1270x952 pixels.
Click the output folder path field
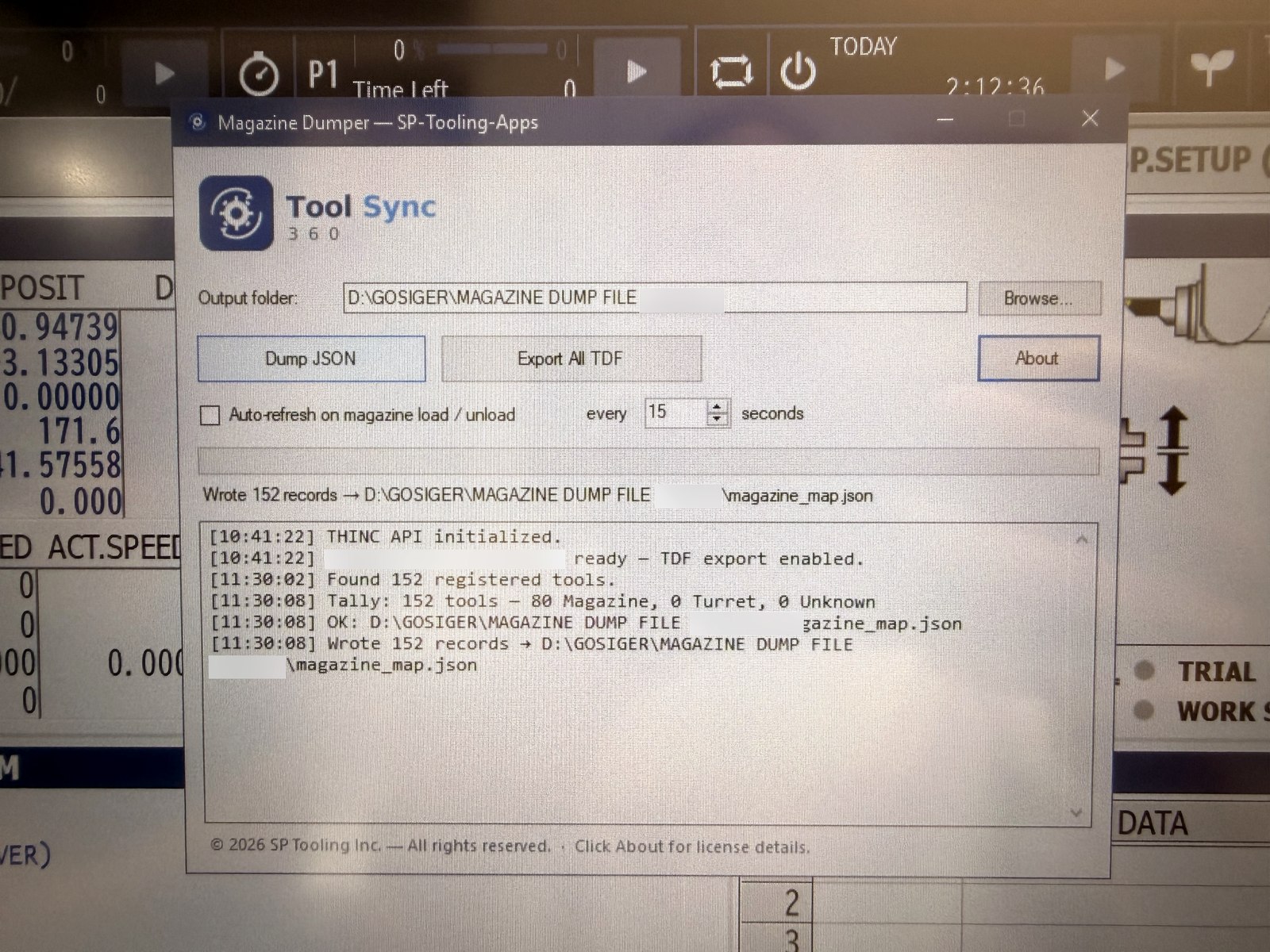pyautogui.click(x=655, y=297)
